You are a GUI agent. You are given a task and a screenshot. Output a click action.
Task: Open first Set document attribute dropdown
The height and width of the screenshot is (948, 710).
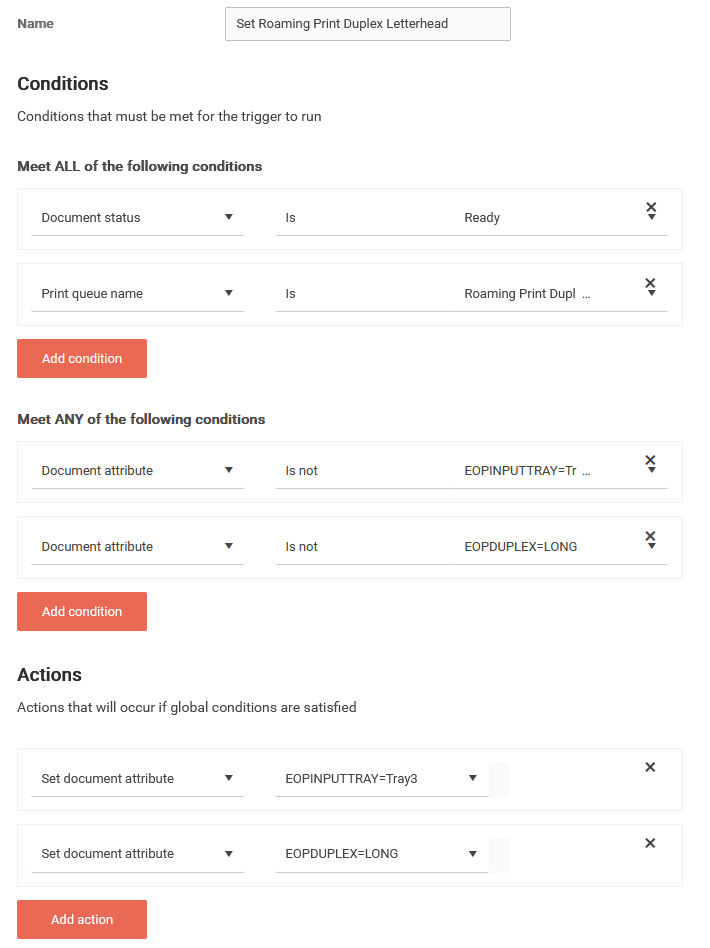point(137,779)
